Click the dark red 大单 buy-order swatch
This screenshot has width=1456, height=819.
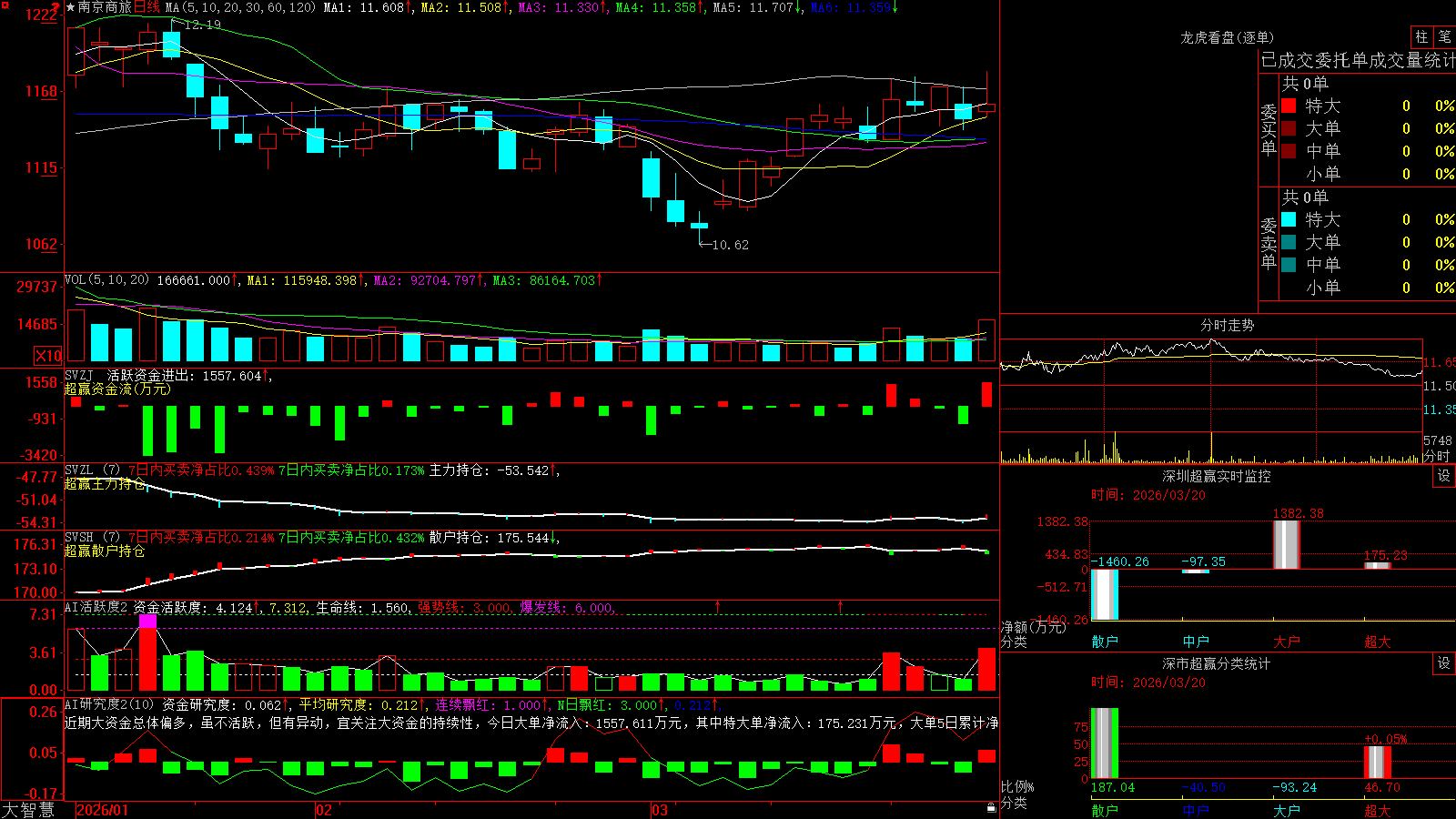[x=1289, y=128]
